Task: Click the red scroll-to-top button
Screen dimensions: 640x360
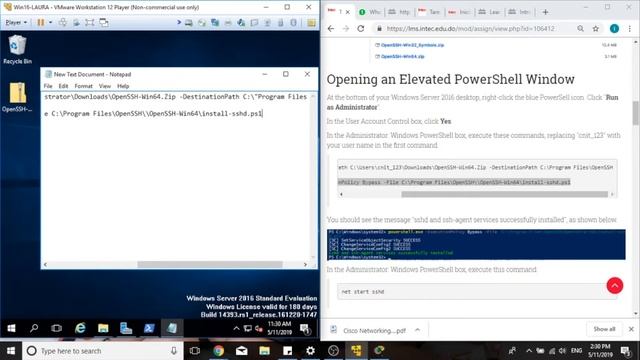Action: 615,285
